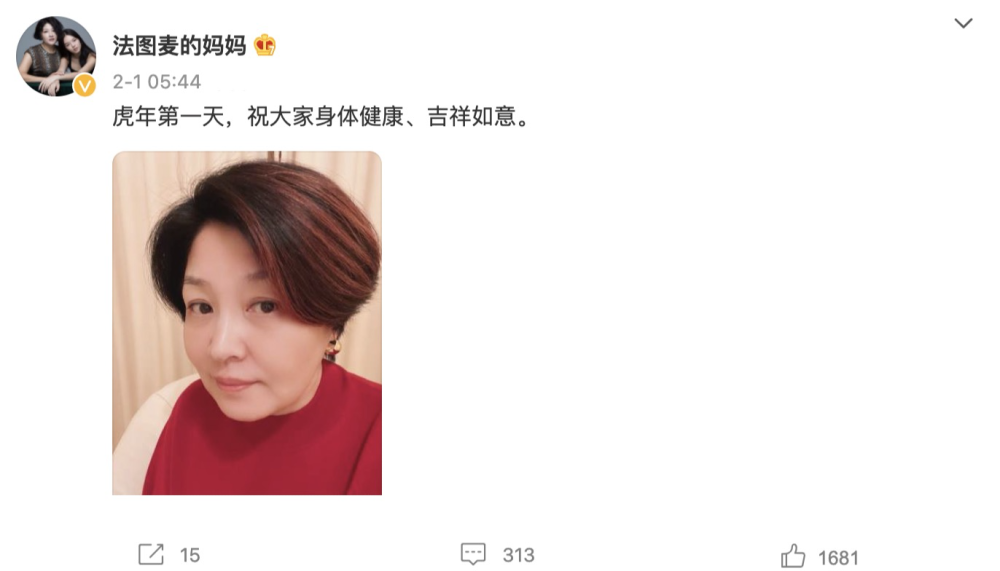Visit the 法图麦的妈妈 username link
Viewport: 1000px width, 571px height.
pyautogui.click(x=179, y=45)
